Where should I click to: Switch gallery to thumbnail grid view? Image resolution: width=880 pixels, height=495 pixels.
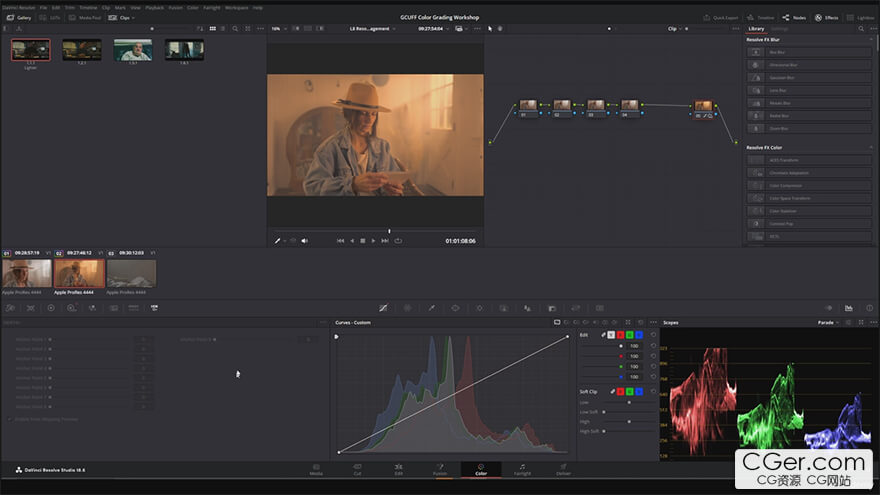tap(213, 29)
